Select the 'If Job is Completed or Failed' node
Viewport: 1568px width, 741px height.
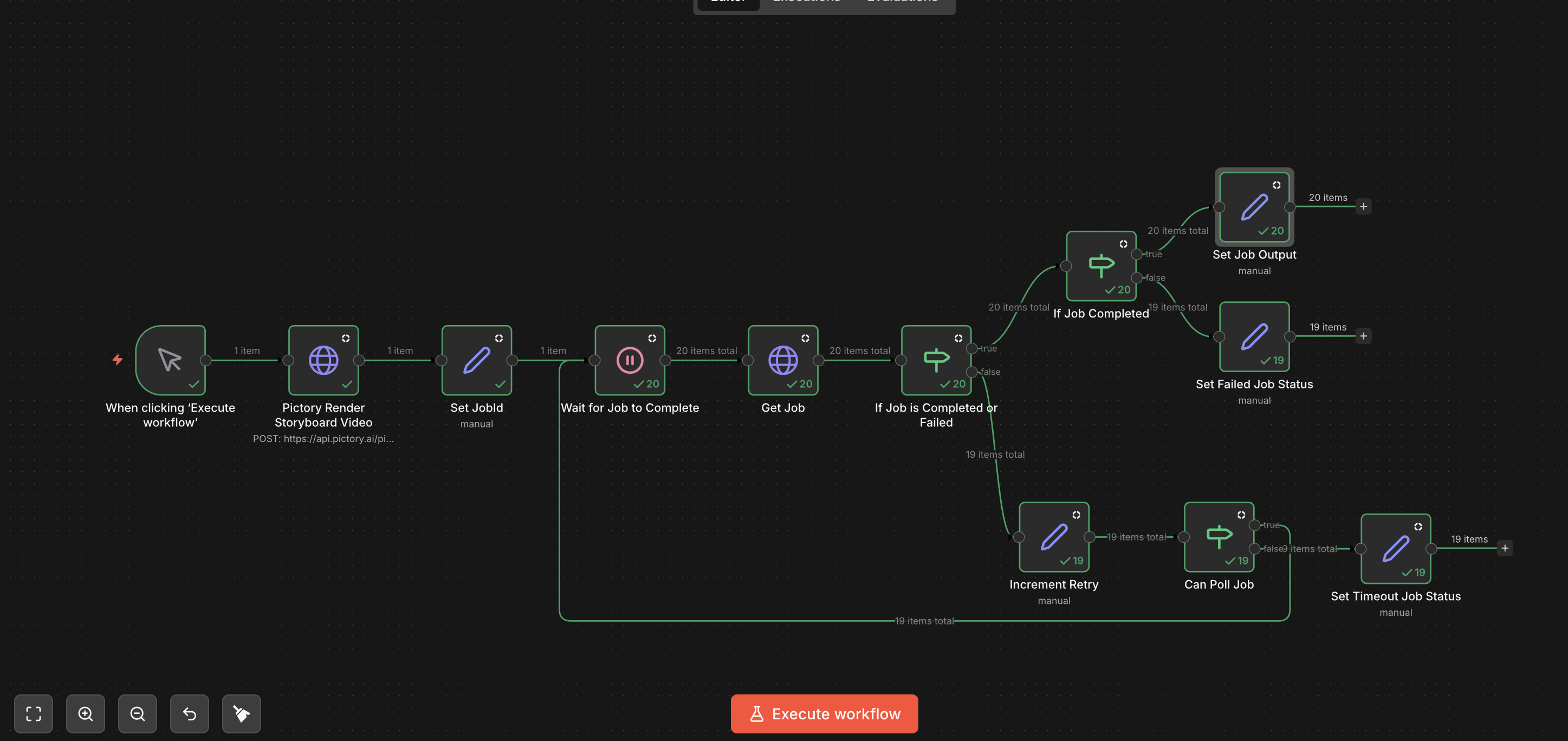tap(936, 360)
